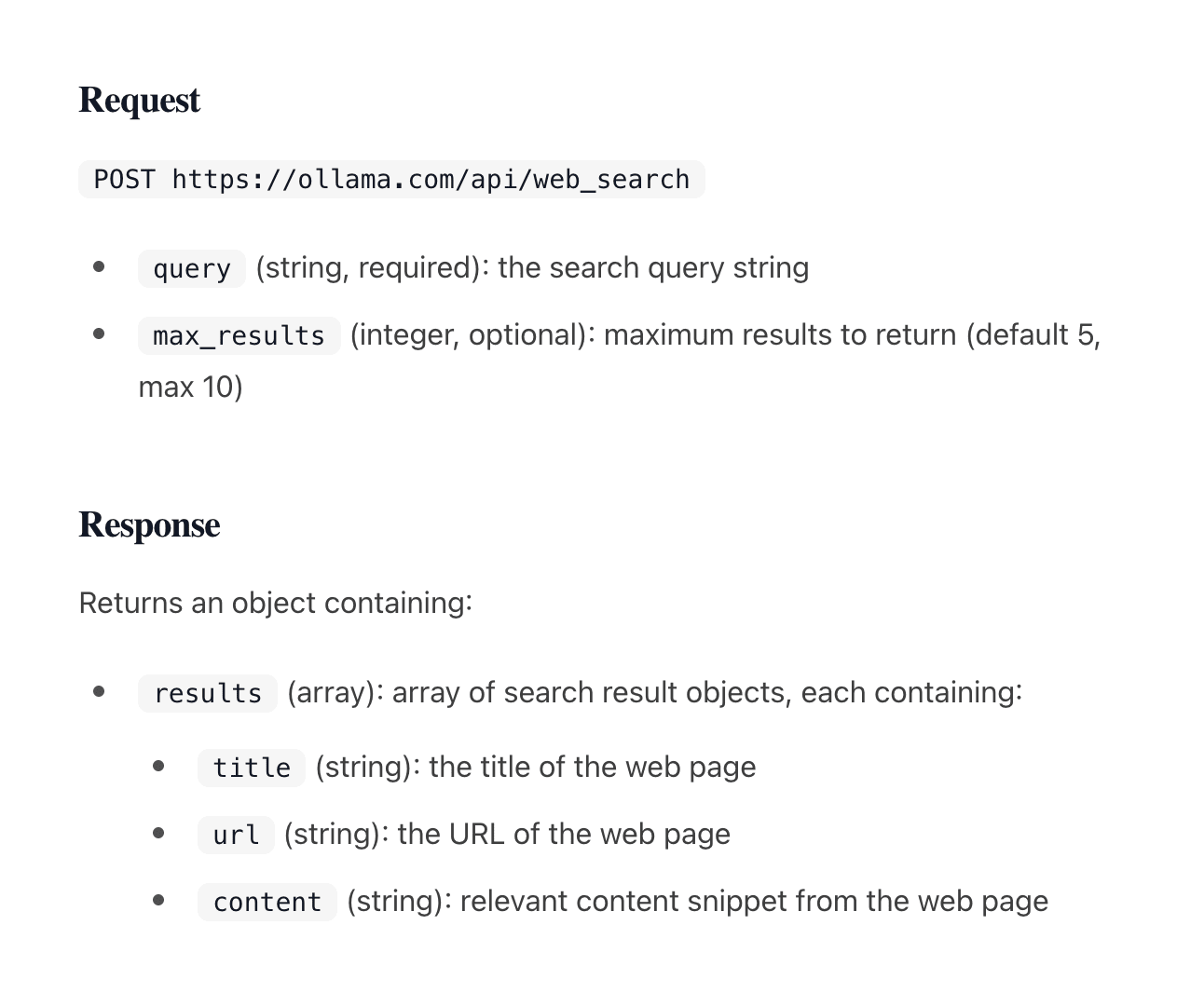This screenshot has width=1204, height=993.
Task: Click the 'max 10)' text line
Action: [191, 387]
